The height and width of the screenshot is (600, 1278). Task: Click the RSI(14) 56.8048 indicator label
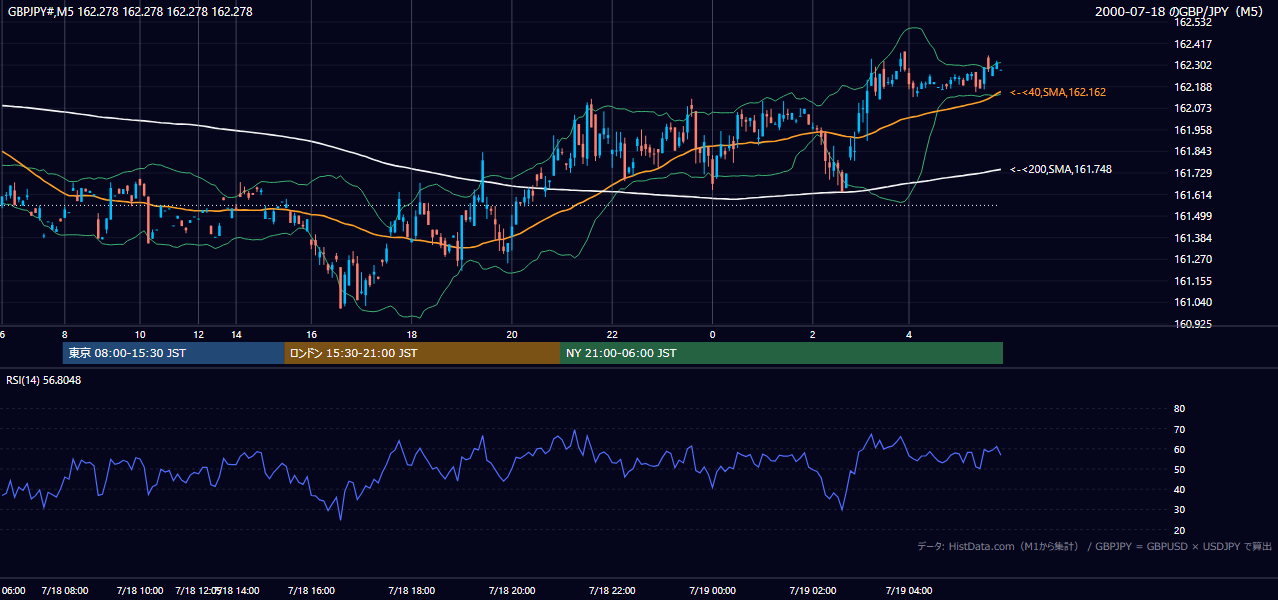(x=44, y=380)
